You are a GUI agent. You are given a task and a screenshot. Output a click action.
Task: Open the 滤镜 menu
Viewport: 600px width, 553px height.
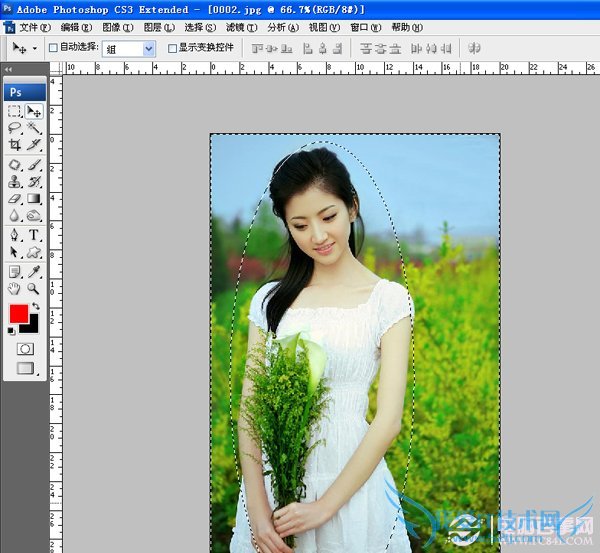click(x=235, y=27)
